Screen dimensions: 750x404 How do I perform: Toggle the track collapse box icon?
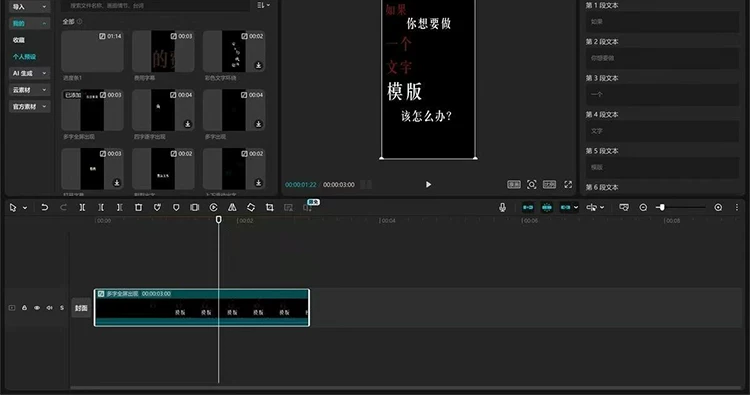click(x=12, y=308)
